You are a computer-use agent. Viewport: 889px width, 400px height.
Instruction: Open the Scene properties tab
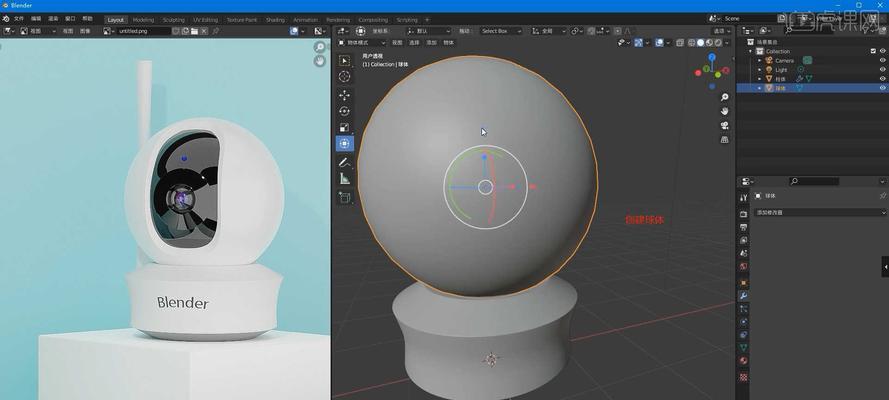point(744,253)
